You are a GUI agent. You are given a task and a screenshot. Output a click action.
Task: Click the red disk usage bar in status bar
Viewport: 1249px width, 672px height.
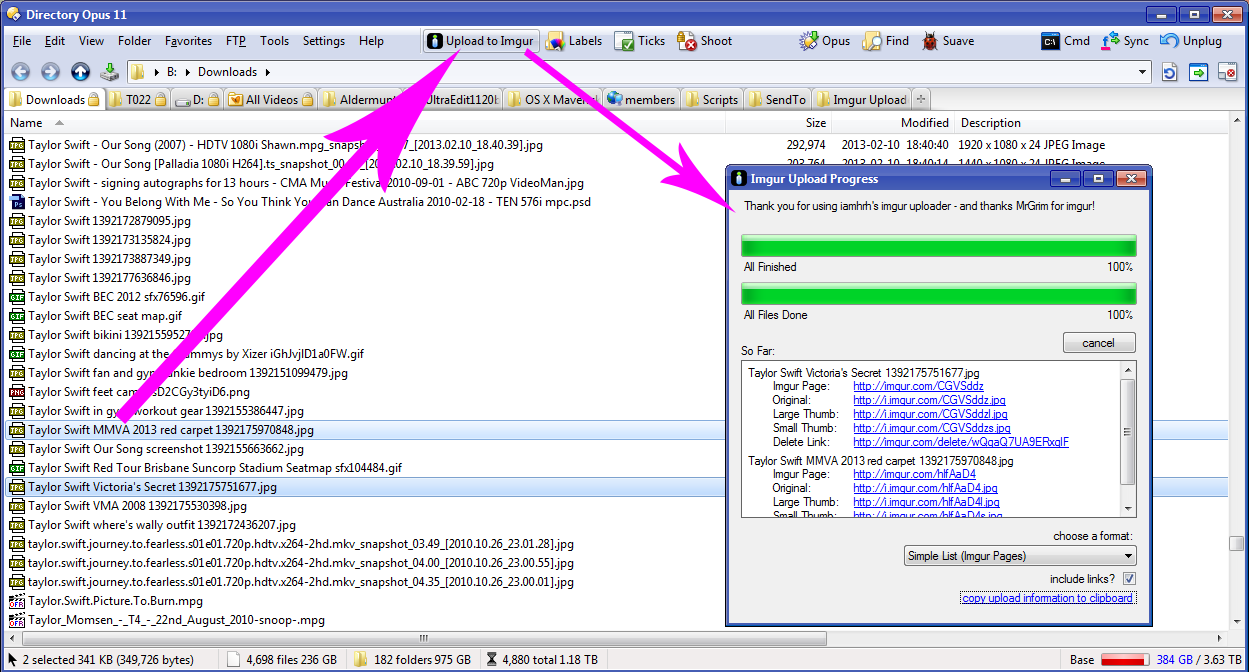click(1126, 660)
